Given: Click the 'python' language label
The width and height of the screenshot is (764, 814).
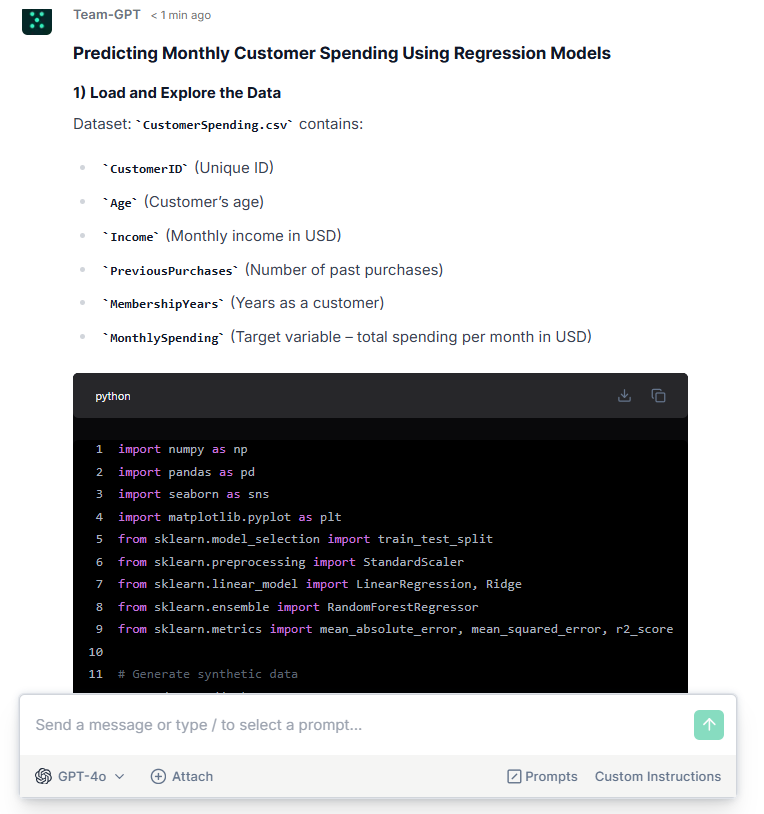Looking at the screenshot, I should click(113, 396).
